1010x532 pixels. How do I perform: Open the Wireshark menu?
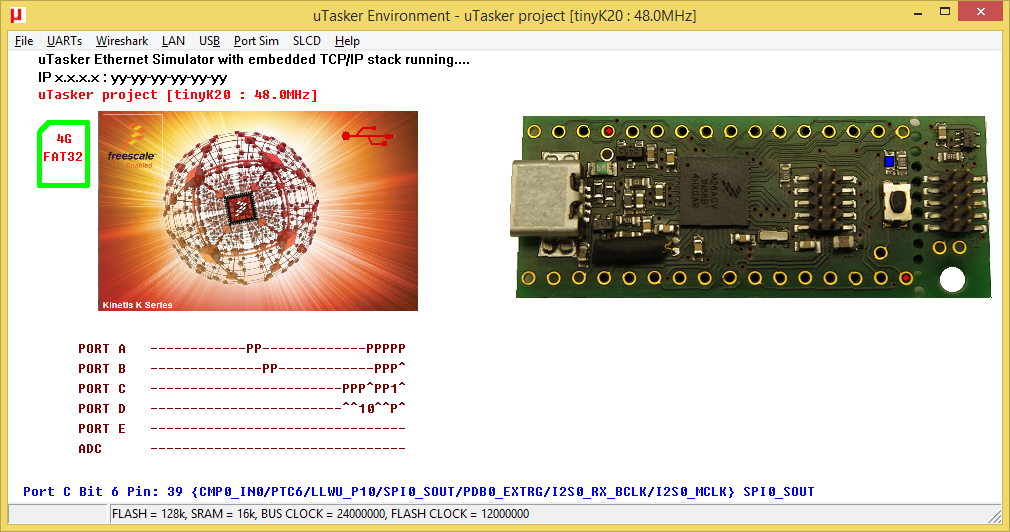point(122,41)
